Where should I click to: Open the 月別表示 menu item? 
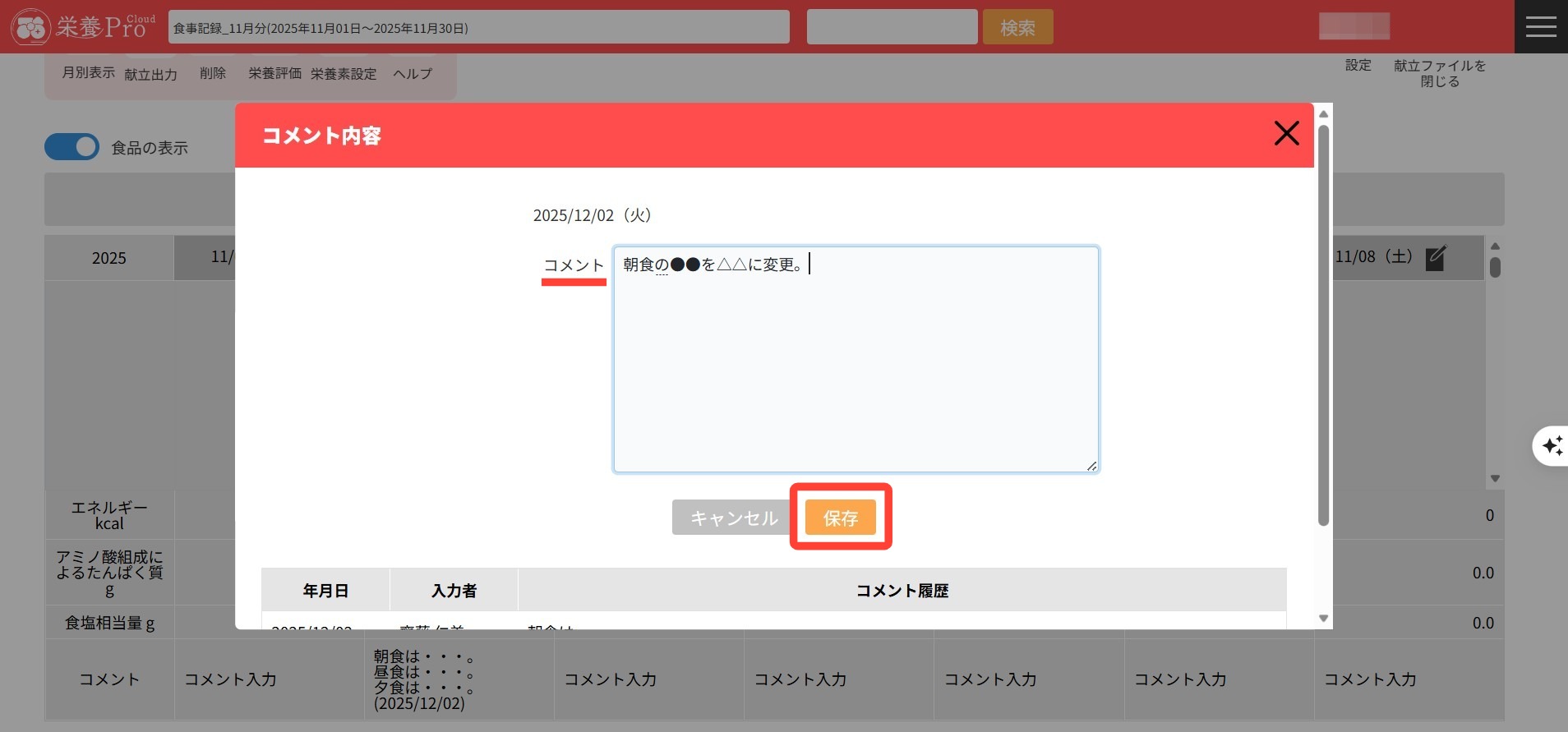click(x=88, y=73)
